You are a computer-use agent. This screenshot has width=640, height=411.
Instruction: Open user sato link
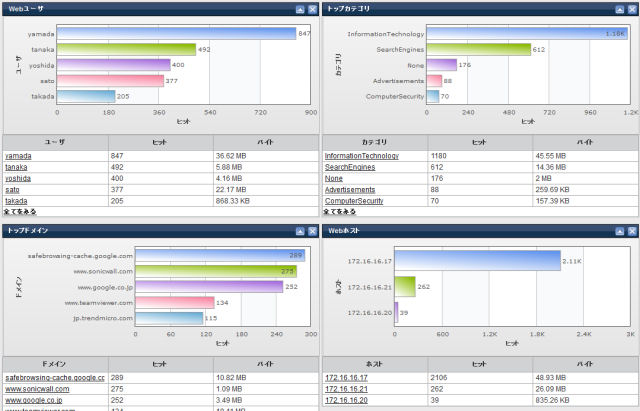pos(12,190)
